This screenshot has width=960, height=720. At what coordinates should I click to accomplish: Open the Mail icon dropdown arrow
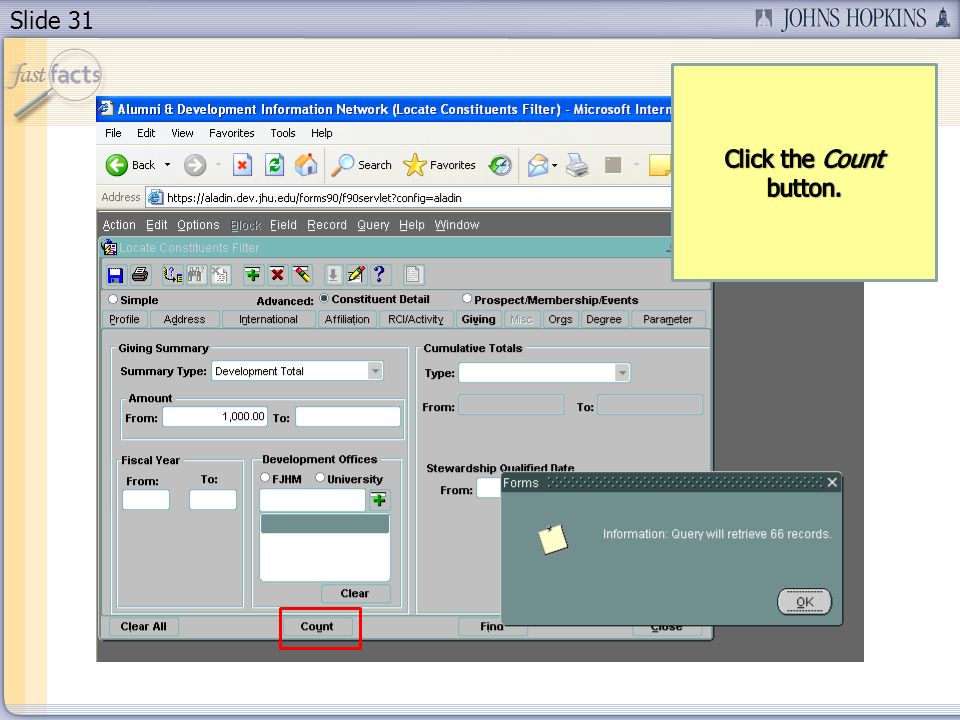pyautogui.click(x=554, y=165)
